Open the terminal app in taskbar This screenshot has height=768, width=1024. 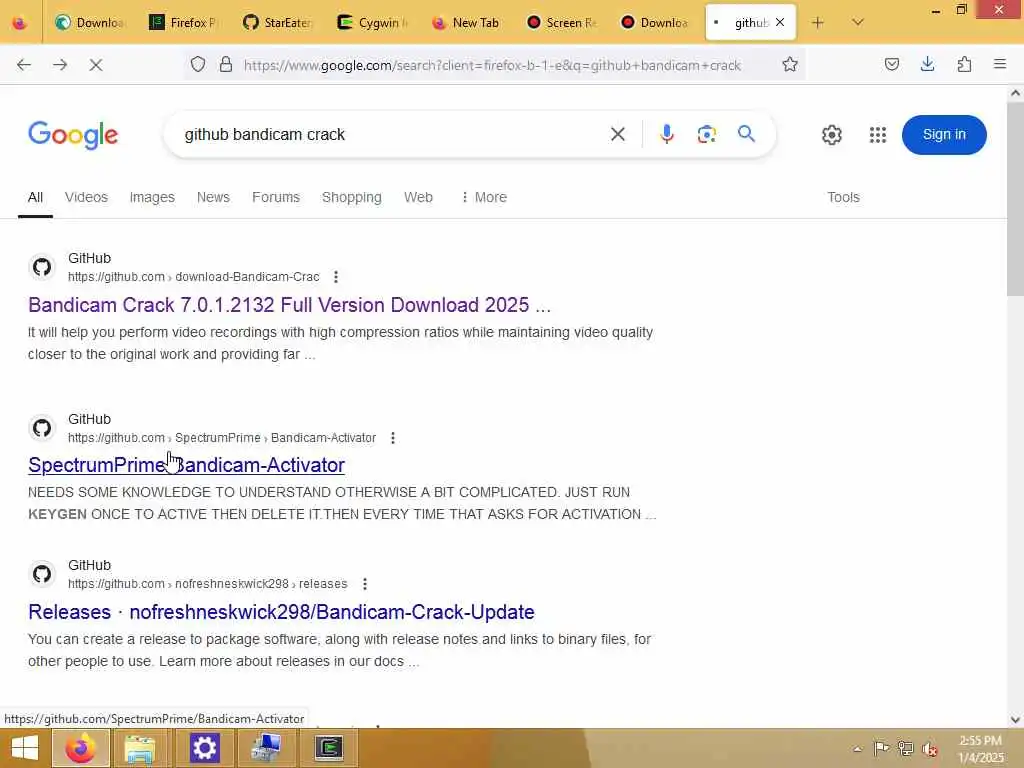(x=328, y=748)
